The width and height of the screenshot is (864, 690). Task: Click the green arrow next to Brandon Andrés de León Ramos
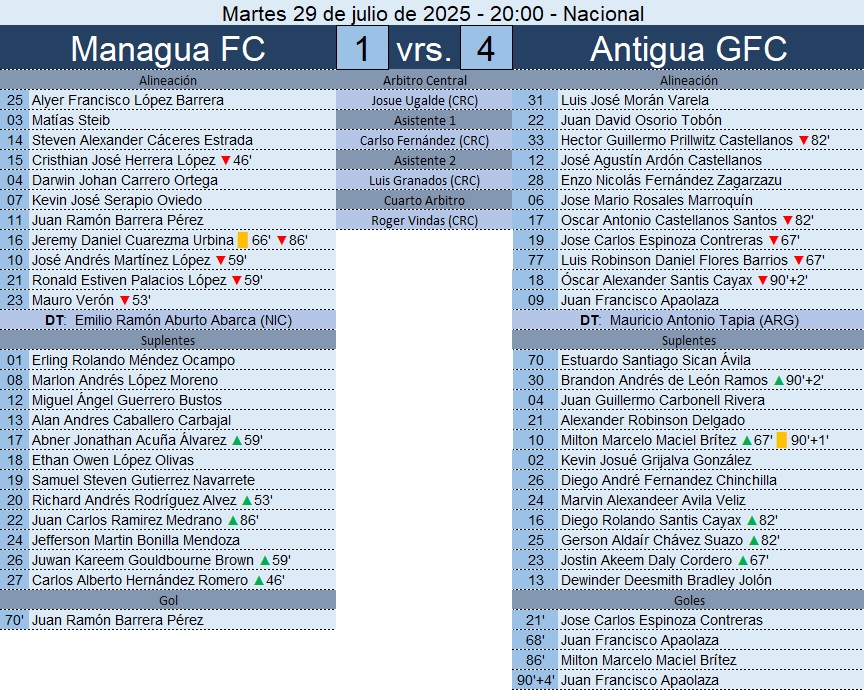click(778, 380)
